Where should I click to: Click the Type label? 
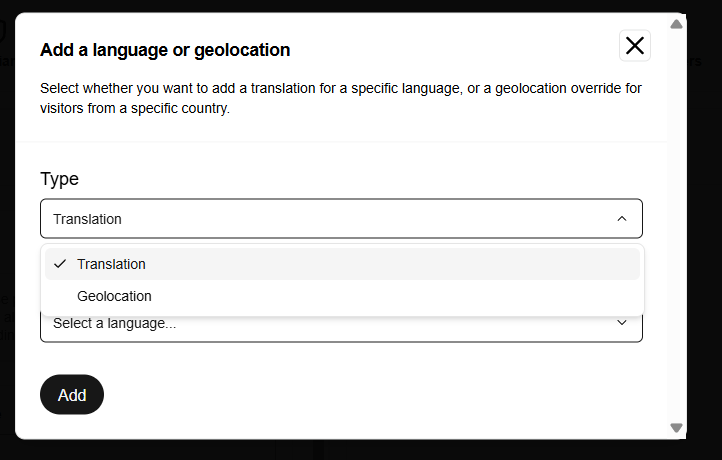(59, 179)
